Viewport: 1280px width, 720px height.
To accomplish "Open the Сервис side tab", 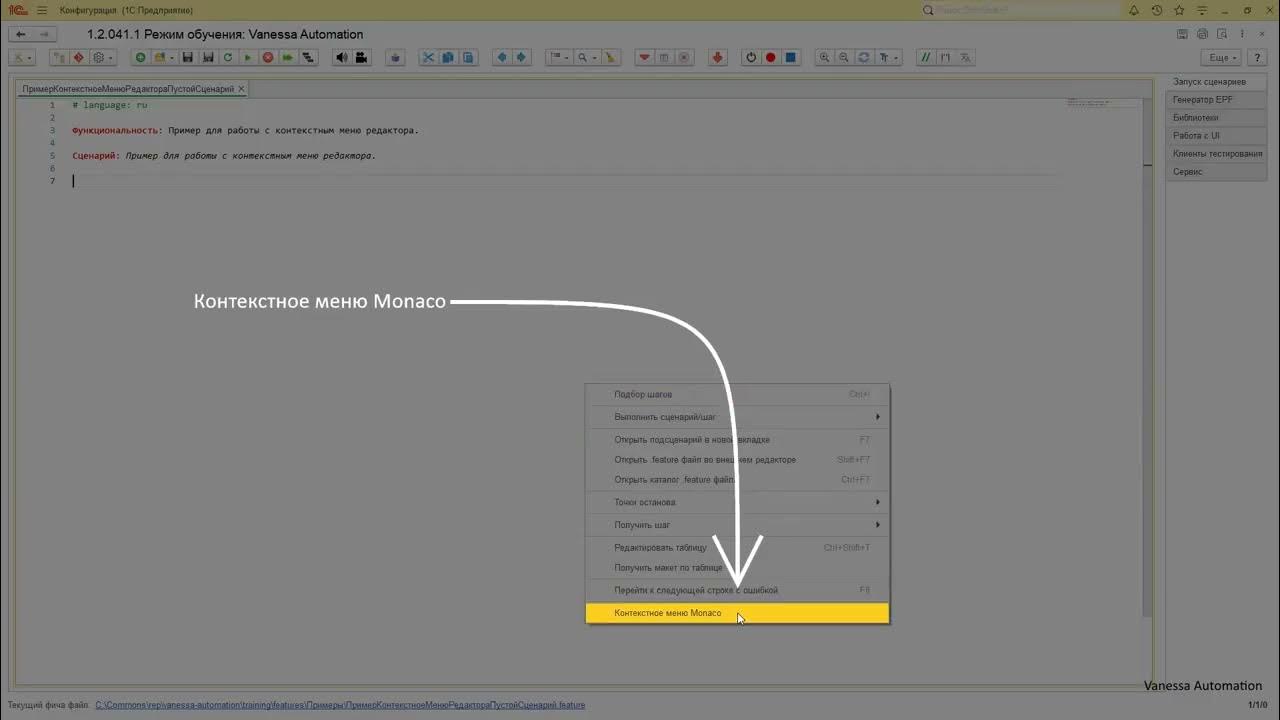I will pos(1216,172).
